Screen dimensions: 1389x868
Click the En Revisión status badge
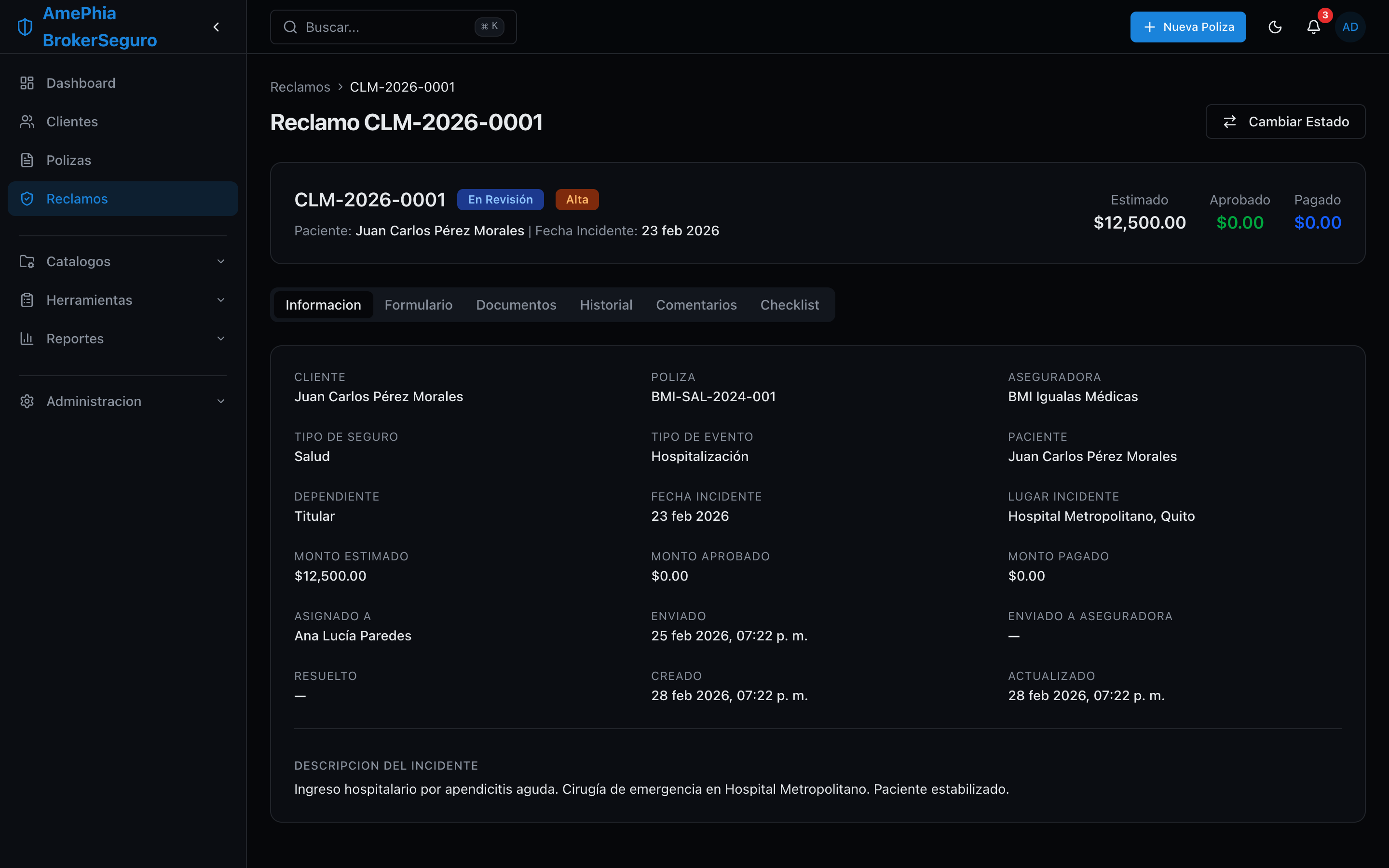pyautogui.click(x=500, y=199)
